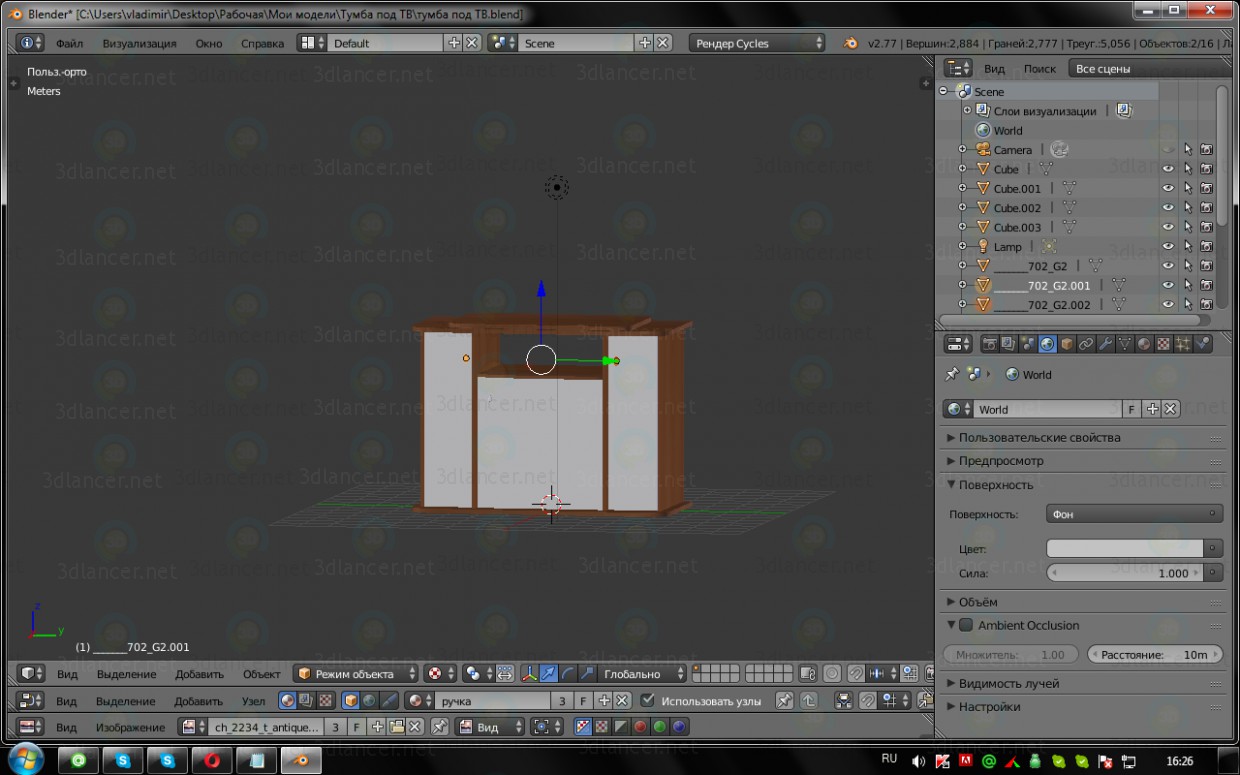This screenshot has width=1240, height=775.
Task: Expand the 'Объём' panel
Action: [1084, 602]
